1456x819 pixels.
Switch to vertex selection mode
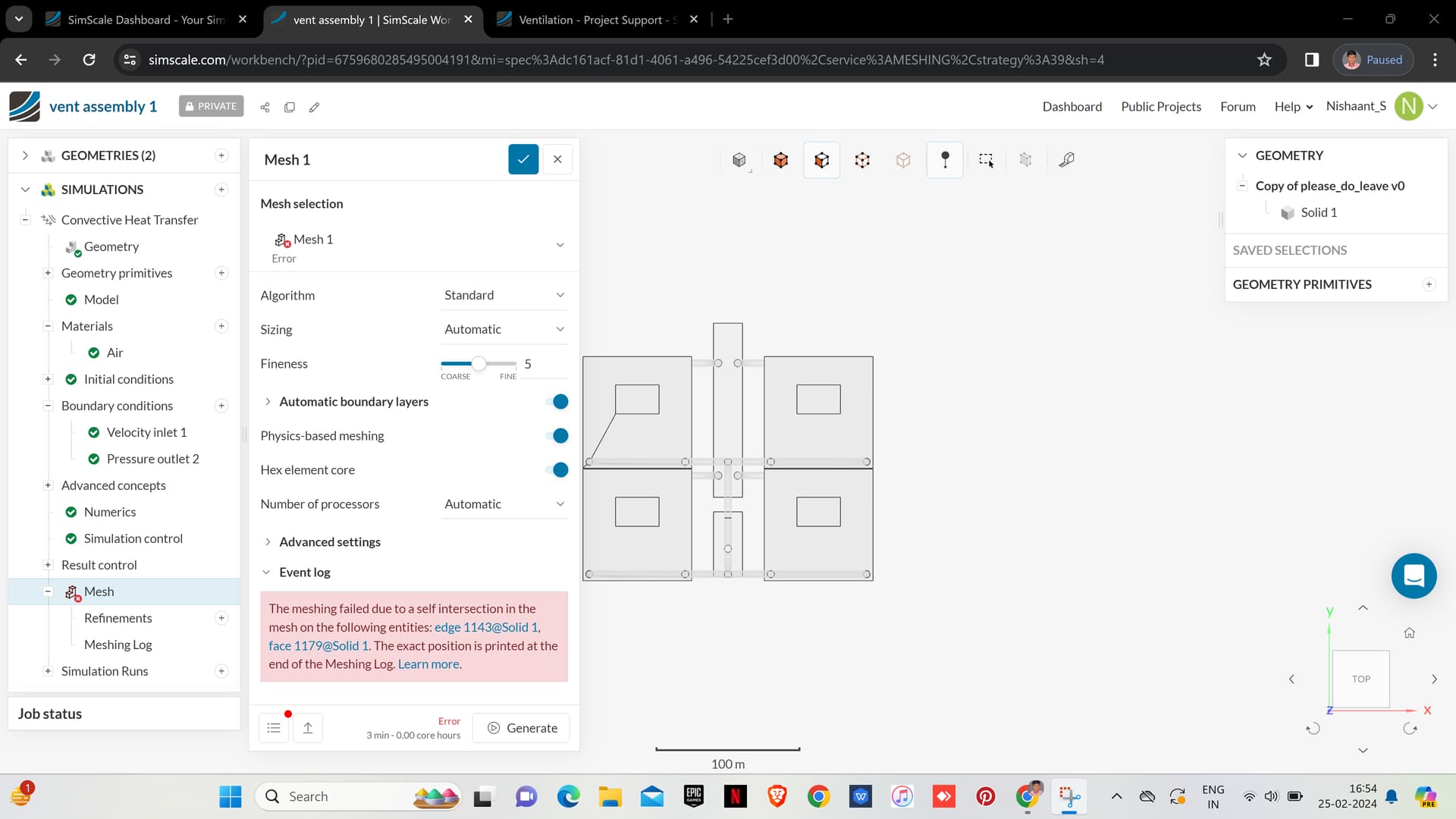point(861,160)
